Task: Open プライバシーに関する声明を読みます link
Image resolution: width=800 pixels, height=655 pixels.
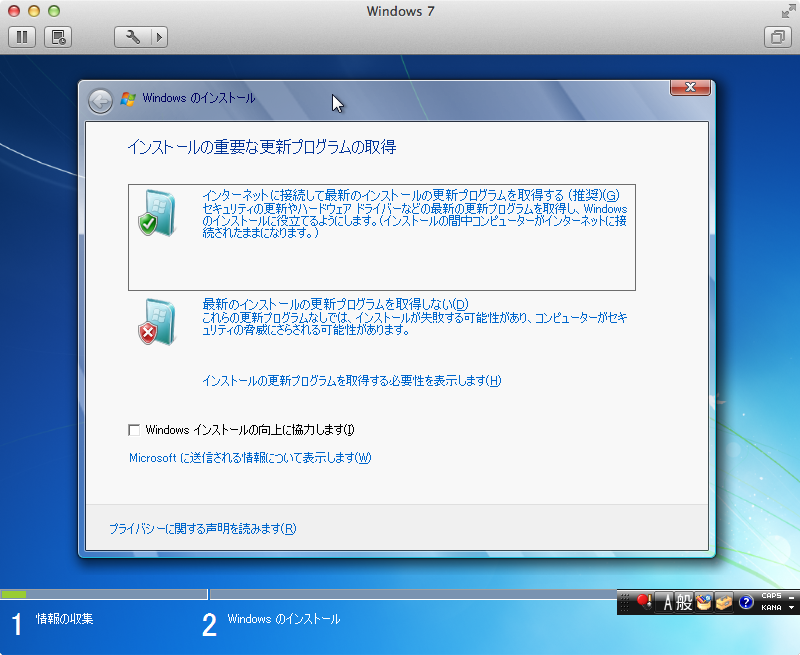Action: (x=203, y=528)
